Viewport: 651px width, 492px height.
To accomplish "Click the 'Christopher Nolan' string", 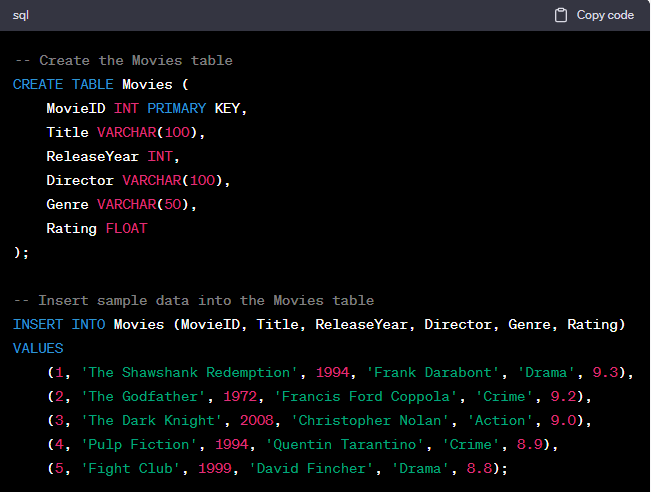I will (x=370, y=421).
